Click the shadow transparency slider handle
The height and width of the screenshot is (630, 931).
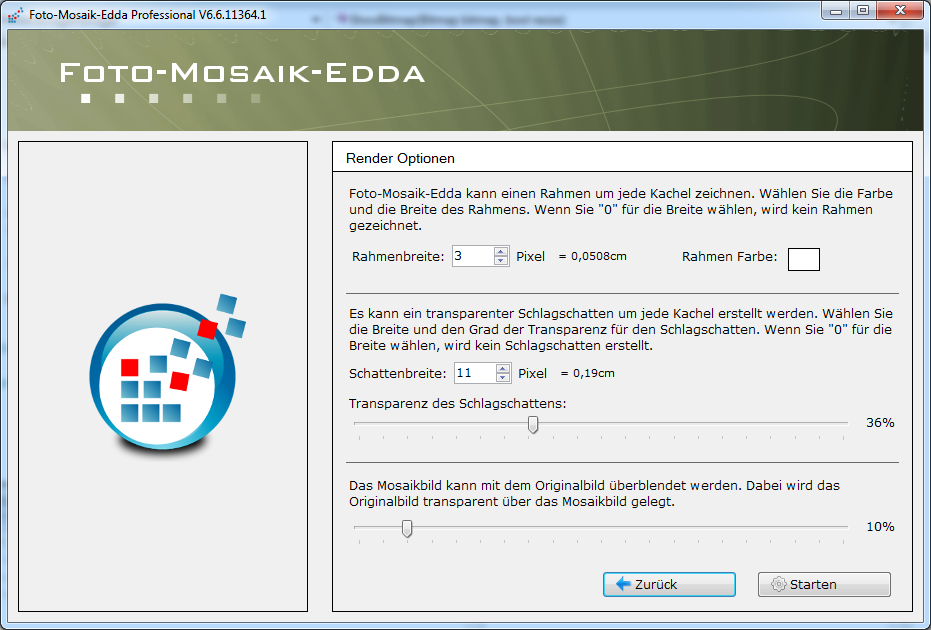533,424
